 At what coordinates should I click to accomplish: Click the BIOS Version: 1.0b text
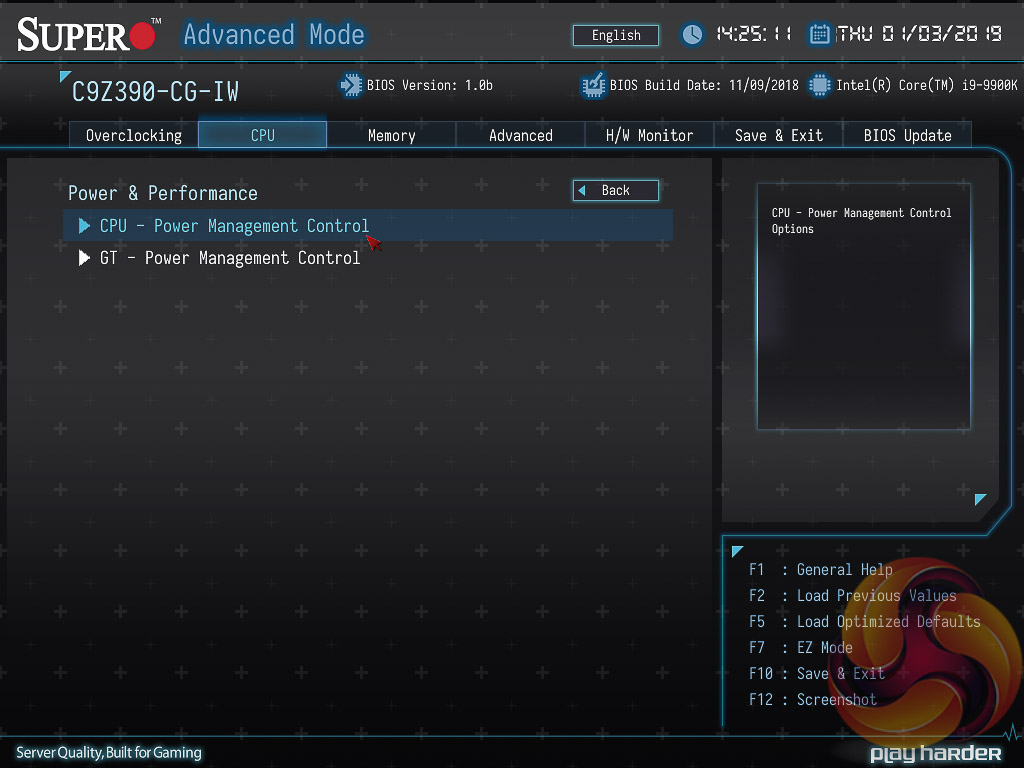430,85
